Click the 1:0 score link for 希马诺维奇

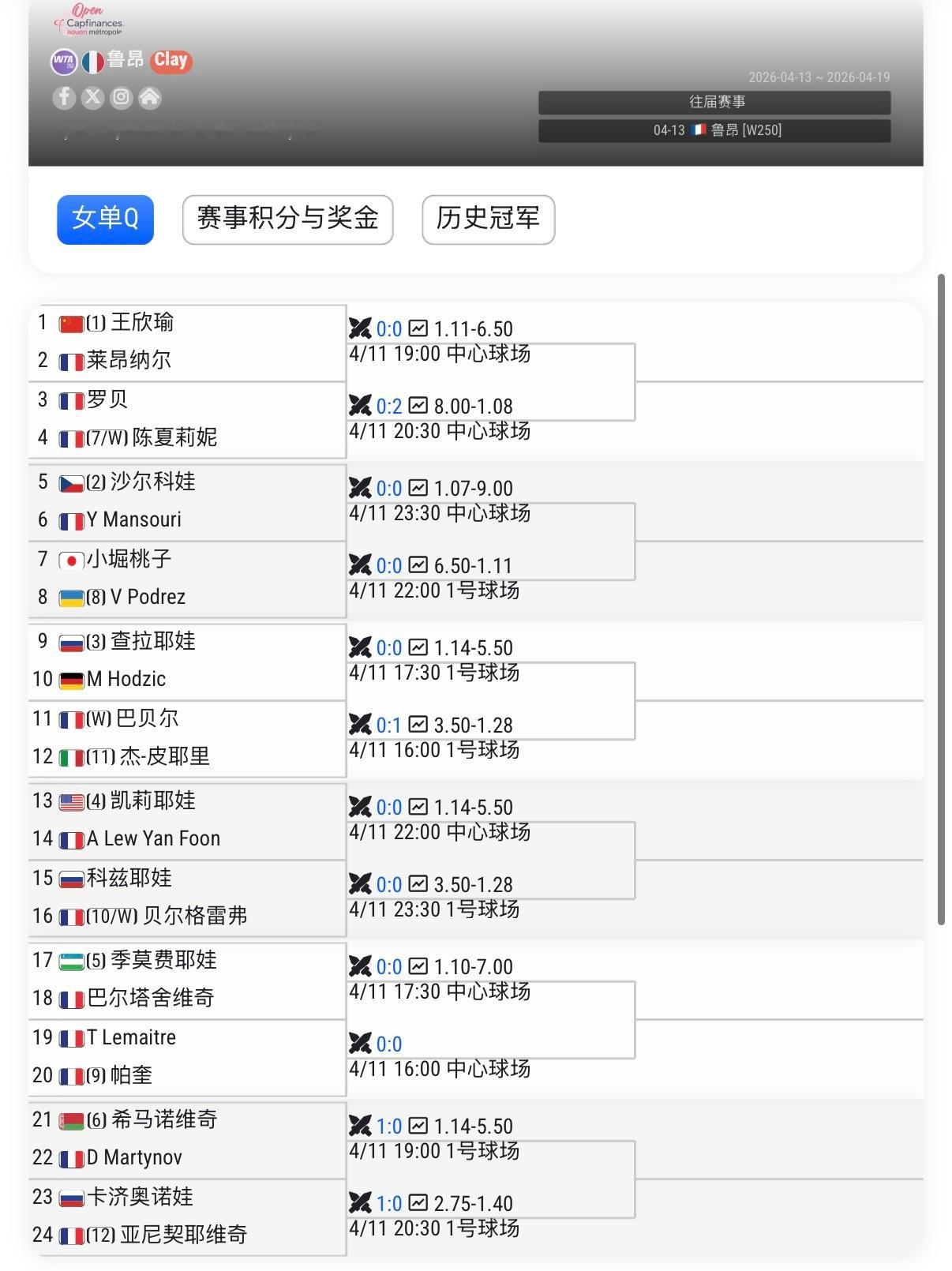click(x=389, y=1127)
